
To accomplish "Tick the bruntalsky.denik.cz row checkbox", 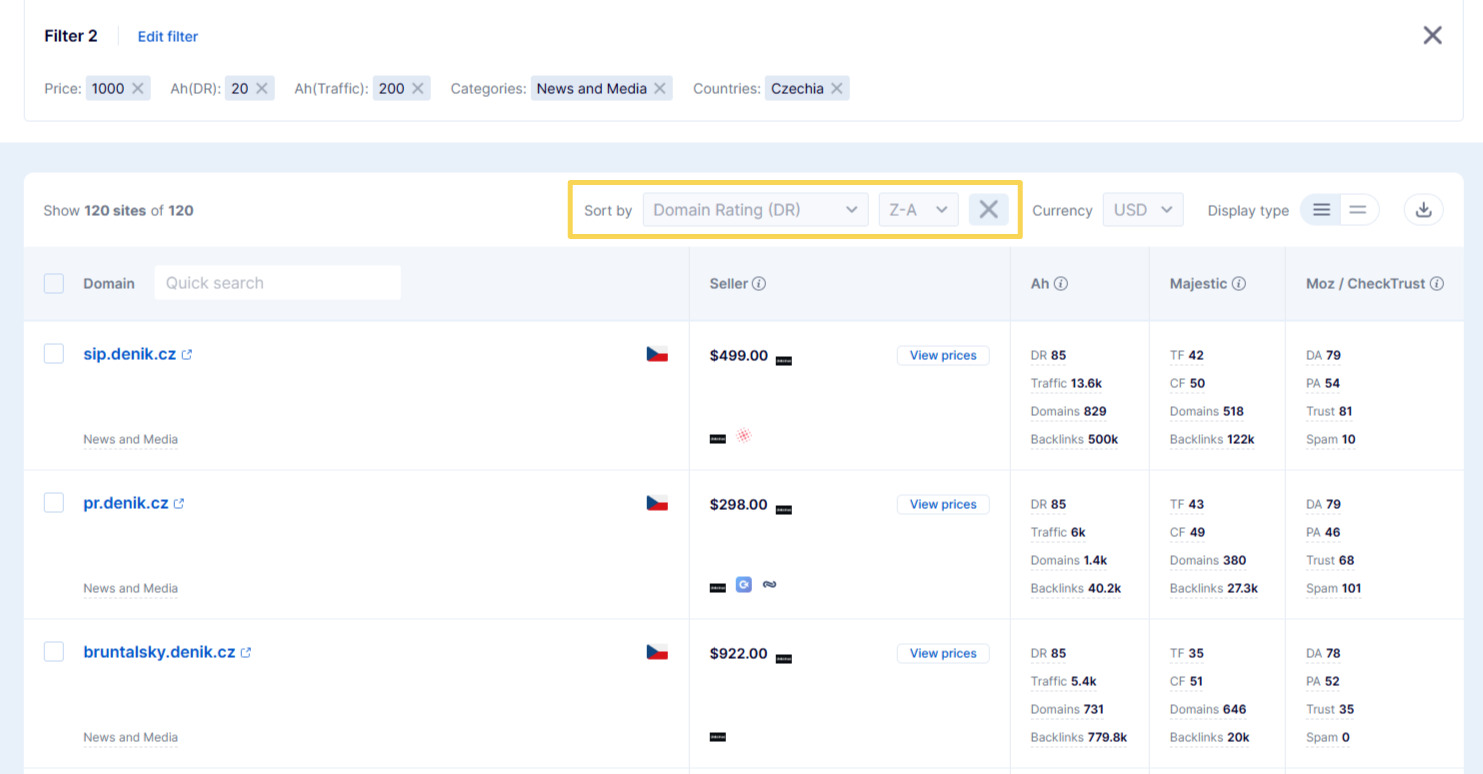I will (54, 652).
